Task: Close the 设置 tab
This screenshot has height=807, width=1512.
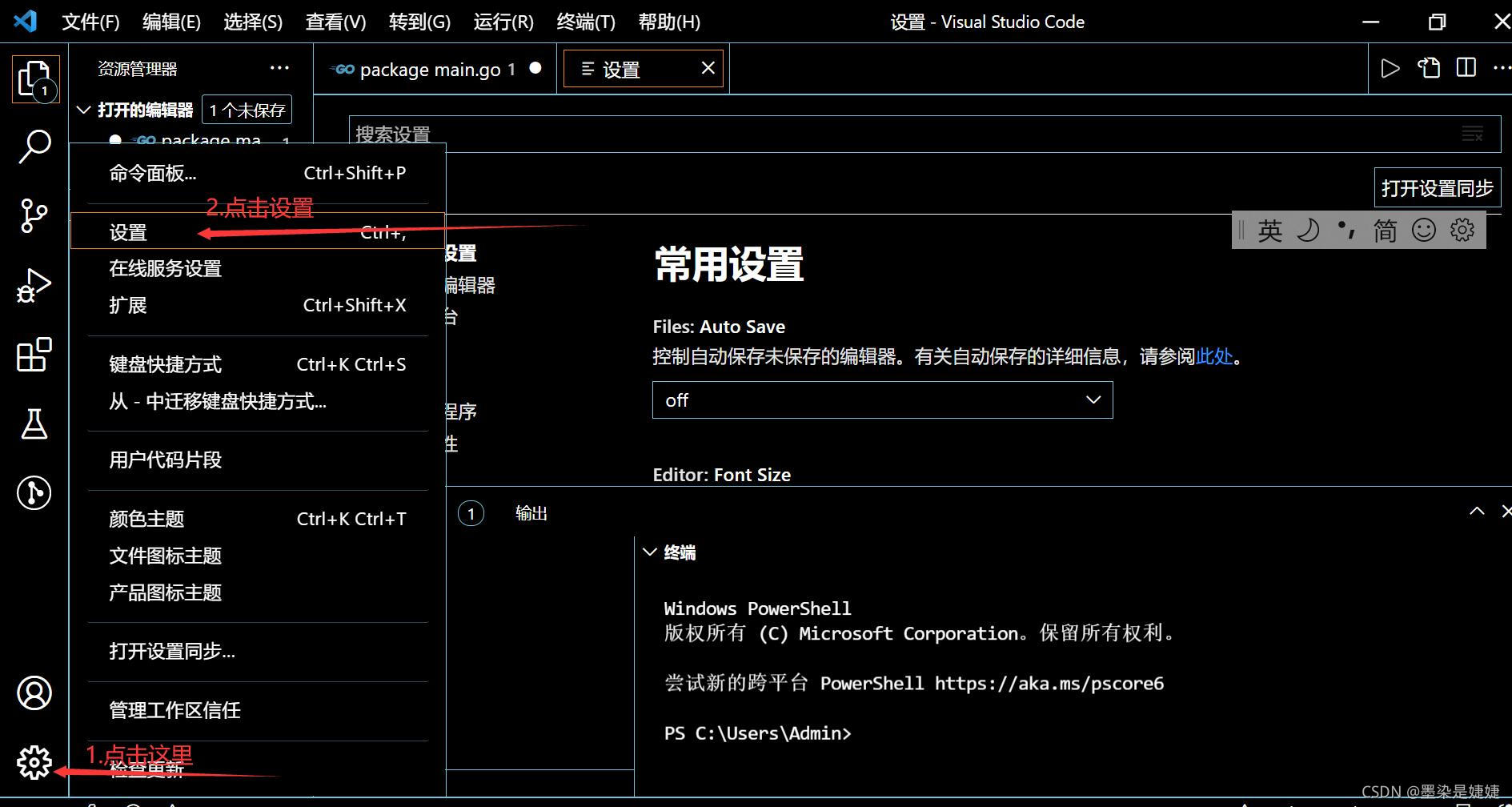Action: (x=708, y=68)
